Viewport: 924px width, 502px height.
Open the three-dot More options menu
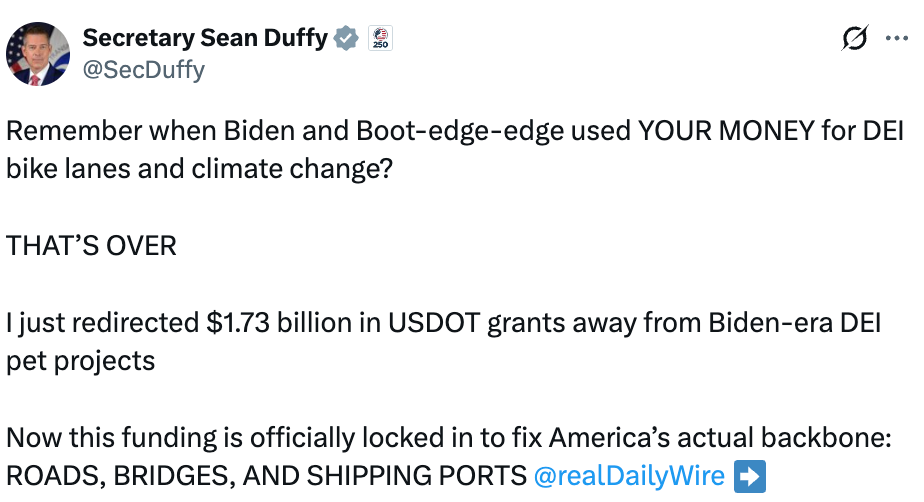pos(897,38)
